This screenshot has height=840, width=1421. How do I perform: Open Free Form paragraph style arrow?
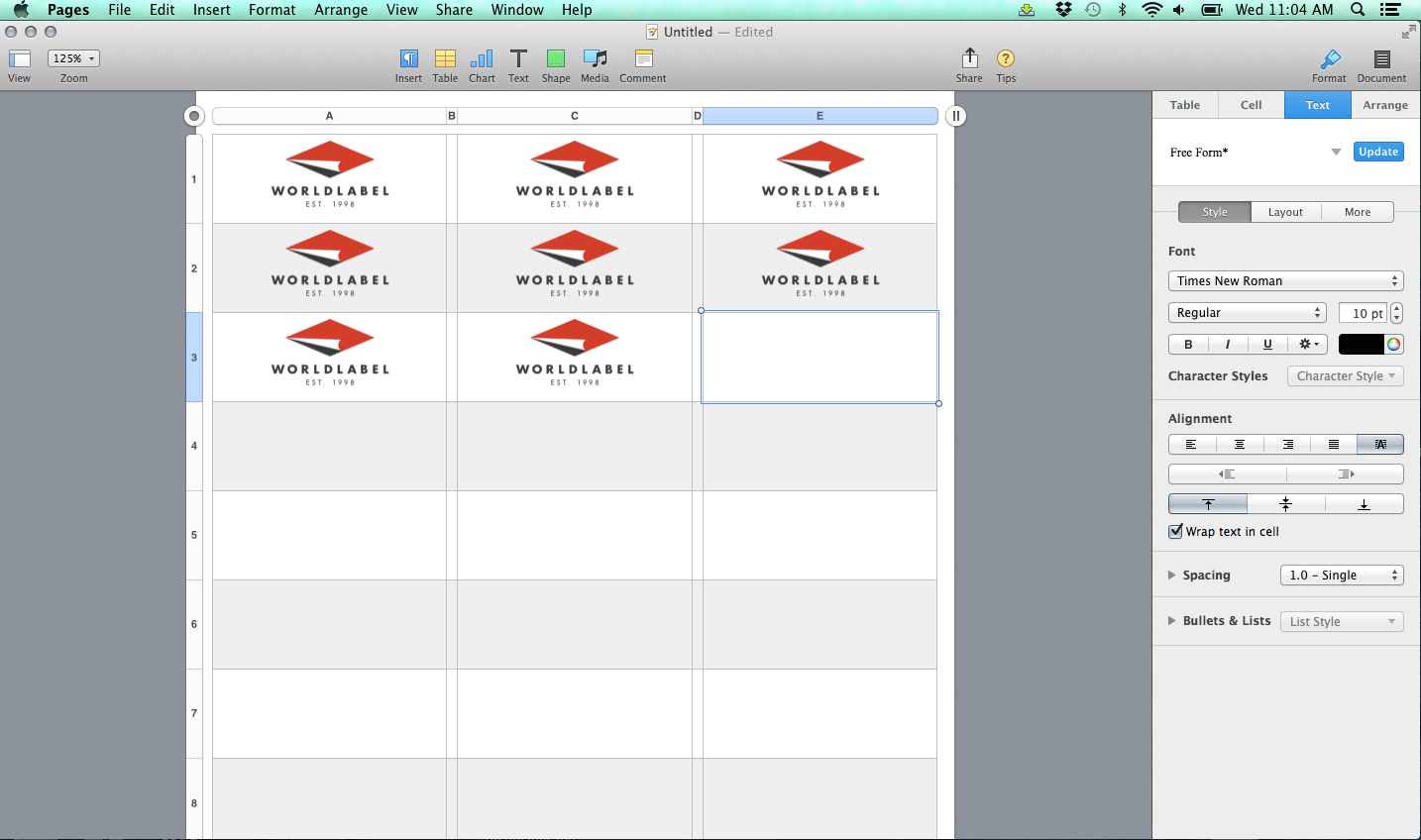1336,152
